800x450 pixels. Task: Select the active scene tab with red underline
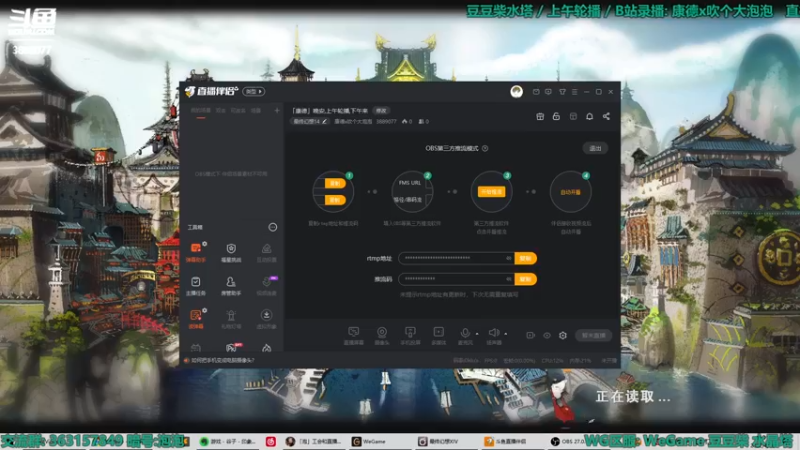click(201, 111)
